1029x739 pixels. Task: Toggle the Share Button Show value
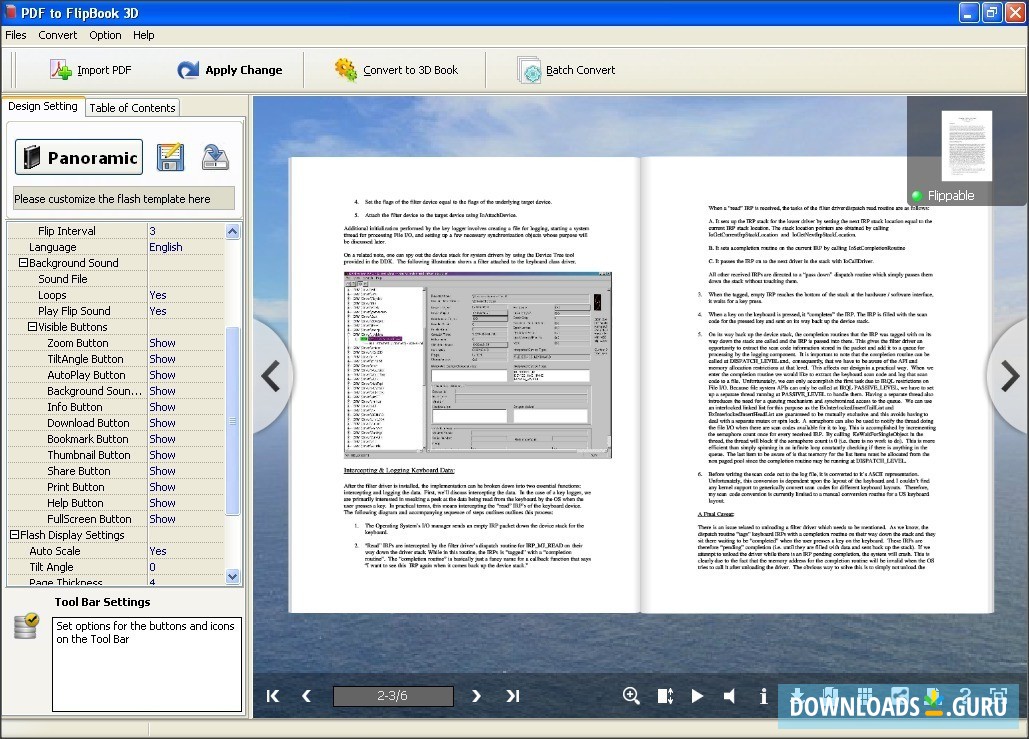coord(186,471)
